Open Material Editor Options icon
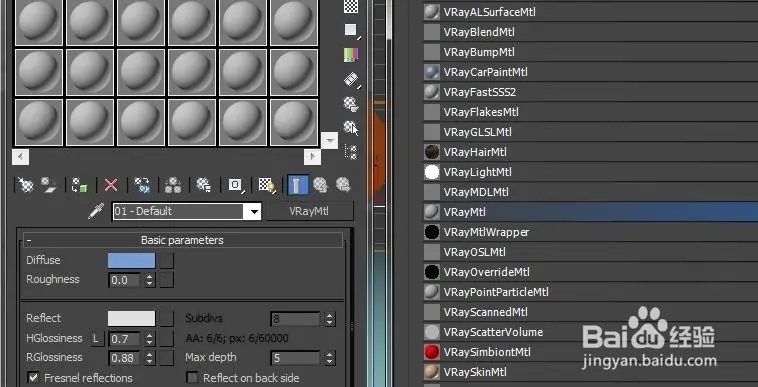Screen dimensions: 758x387 click(x=351, y=103)
